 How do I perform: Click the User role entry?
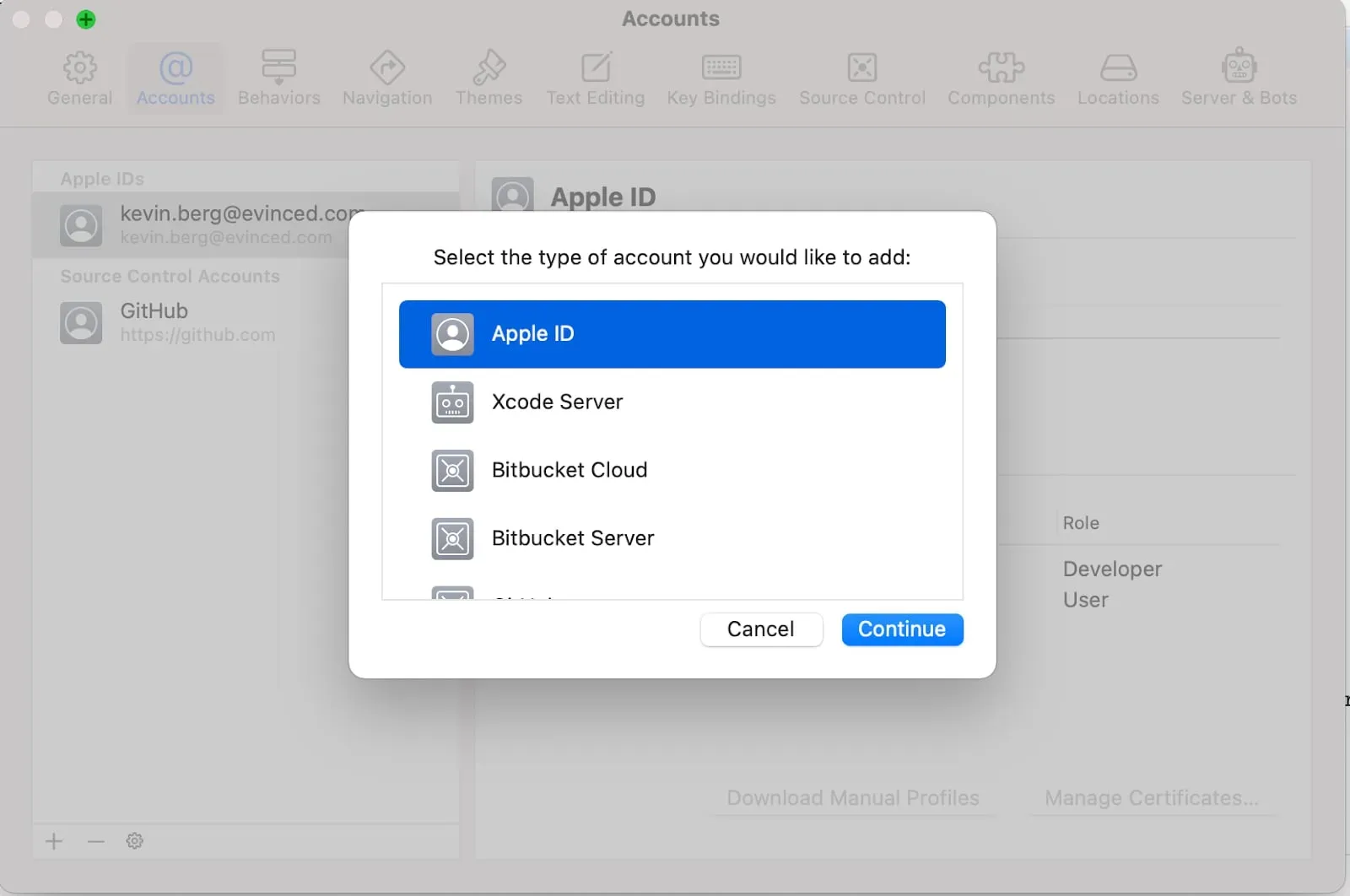point(1085,600)
